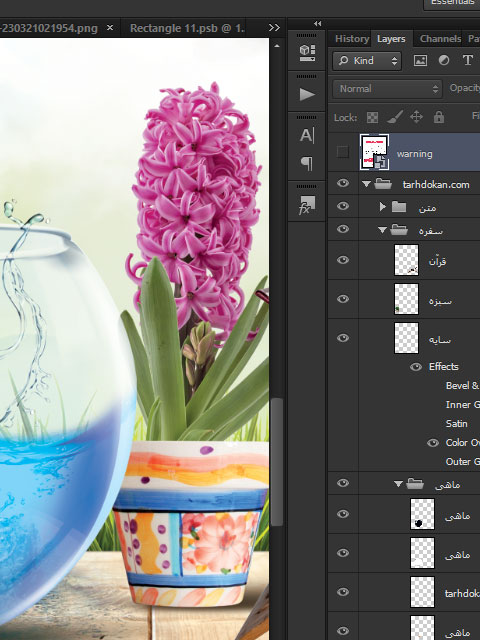Collapse the tarhdokan.com group triangle
This screenshot has height=640, width=480.
click(366, 184)
